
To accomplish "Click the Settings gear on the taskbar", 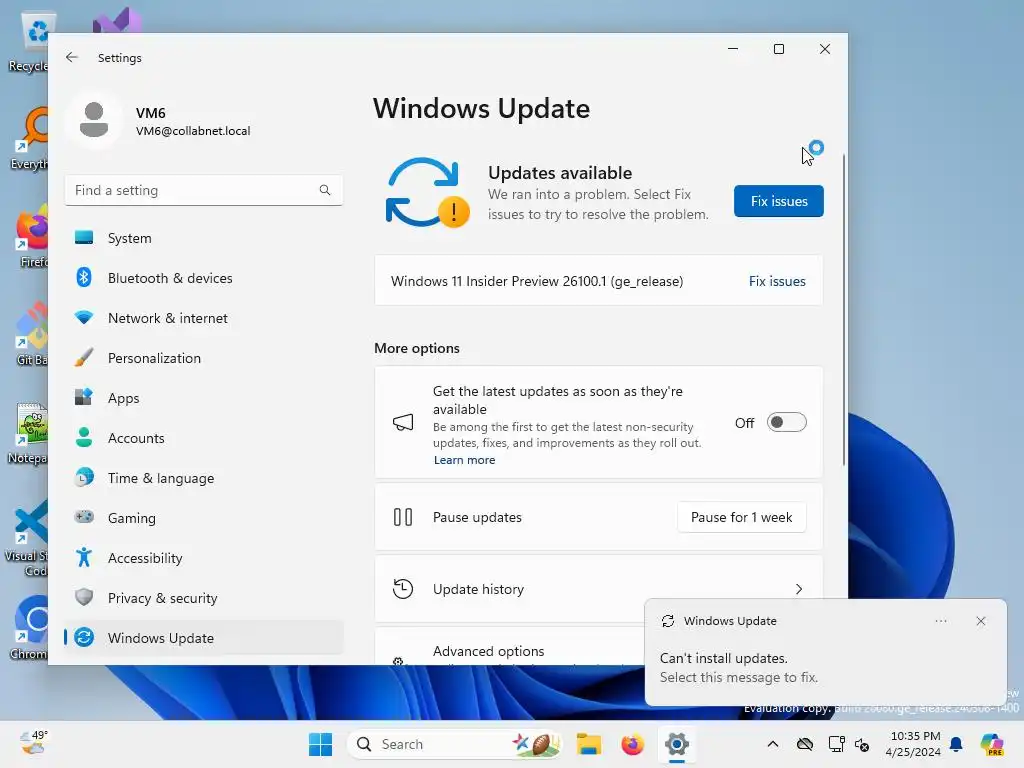I will coord(677,744).
